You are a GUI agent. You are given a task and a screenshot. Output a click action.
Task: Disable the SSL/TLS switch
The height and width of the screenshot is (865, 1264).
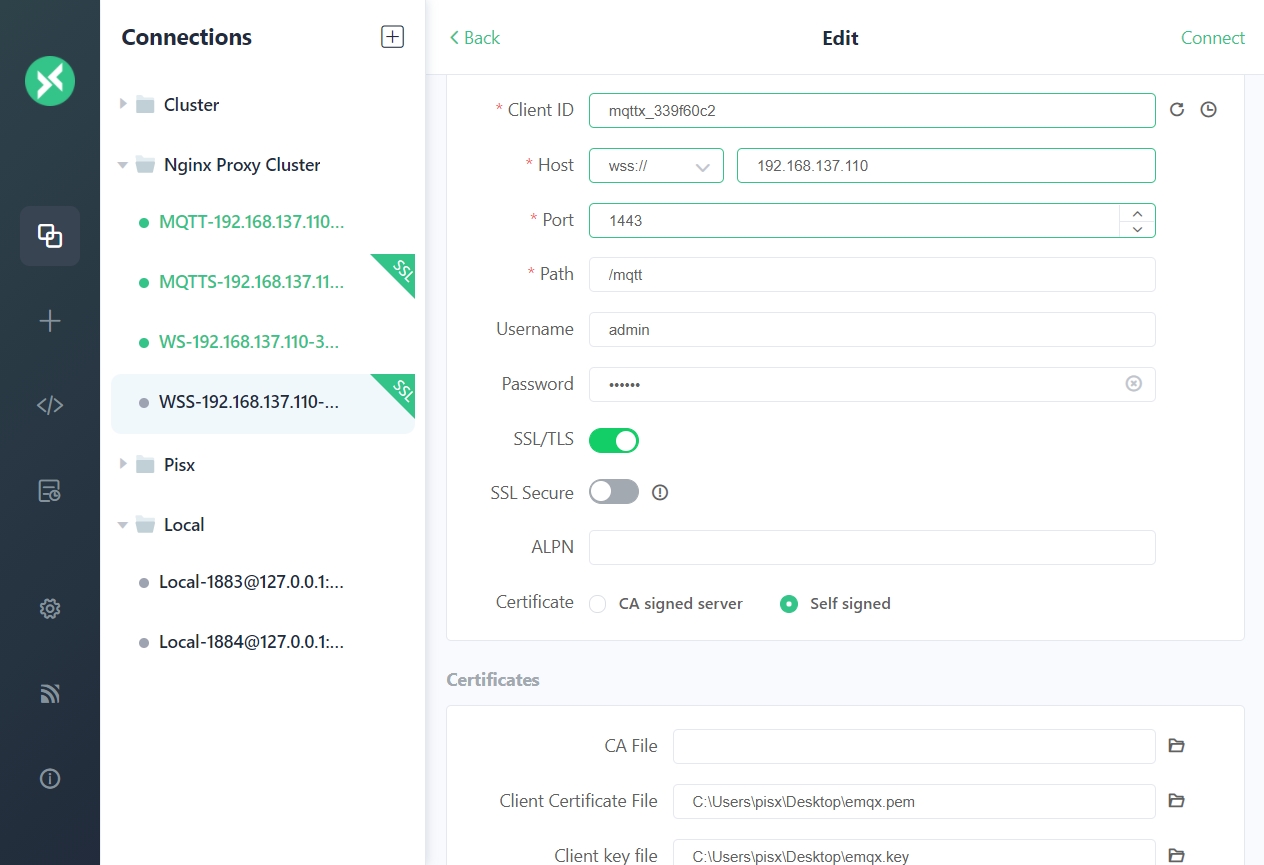pos(614,440)
